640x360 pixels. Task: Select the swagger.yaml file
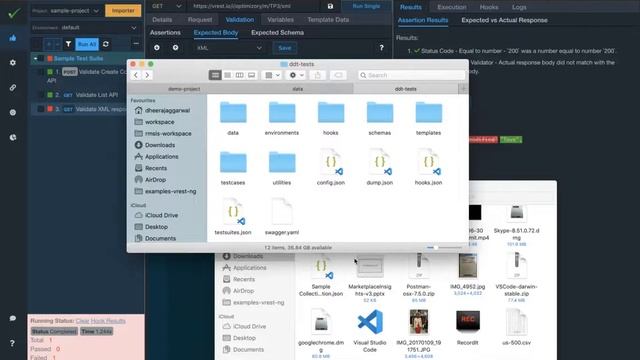pyautogui.click(x=282, y=217)
